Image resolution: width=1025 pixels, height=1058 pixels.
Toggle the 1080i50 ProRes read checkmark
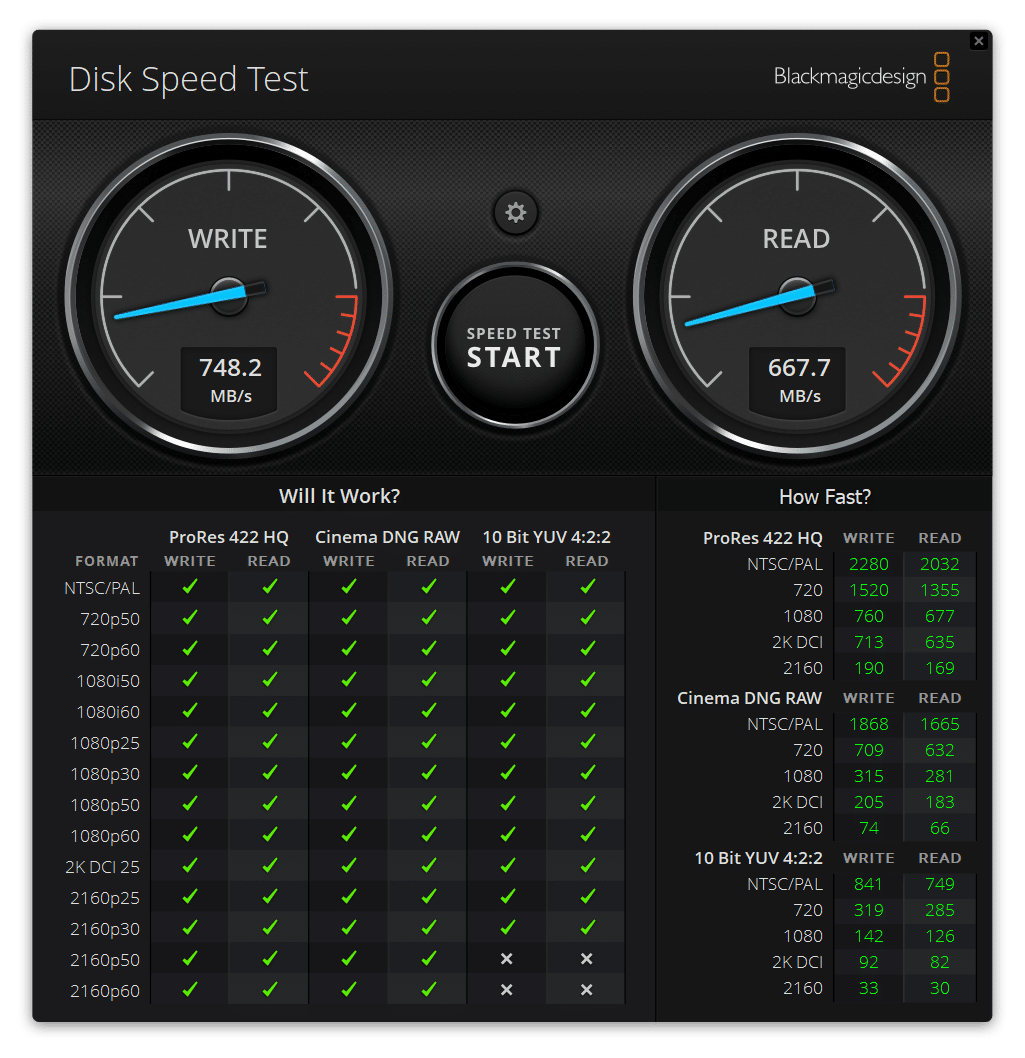click(268, 680)
